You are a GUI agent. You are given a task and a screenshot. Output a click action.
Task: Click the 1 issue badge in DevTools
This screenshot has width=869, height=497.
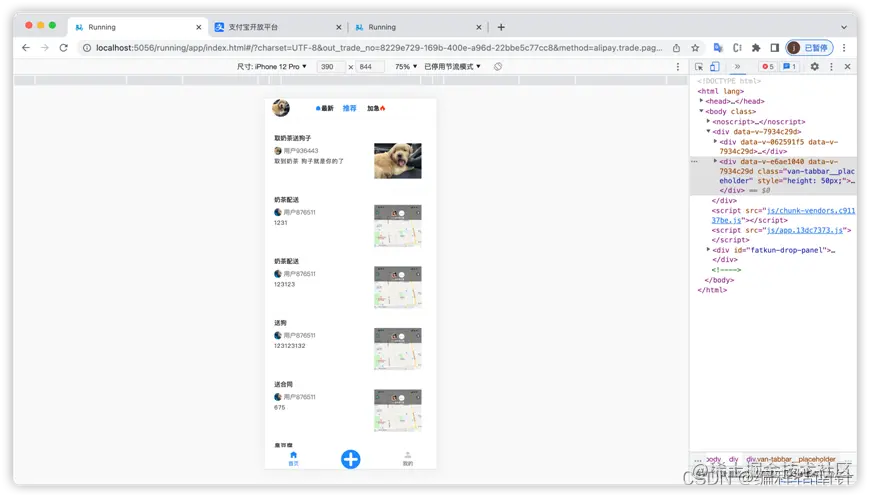(789, 66)
